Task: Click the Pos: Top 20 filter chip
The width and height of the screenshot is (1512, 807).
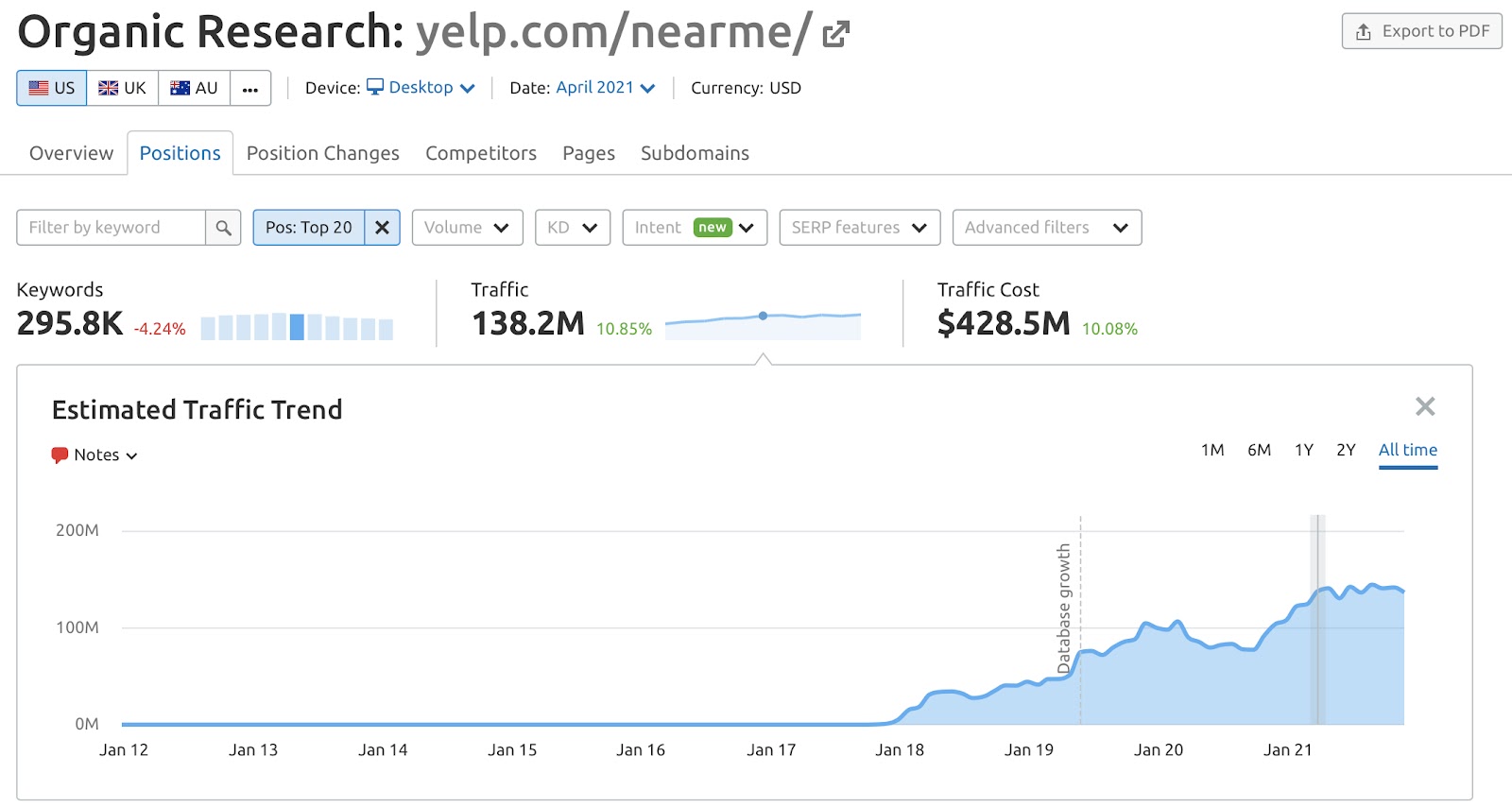Action: (309, 228)
